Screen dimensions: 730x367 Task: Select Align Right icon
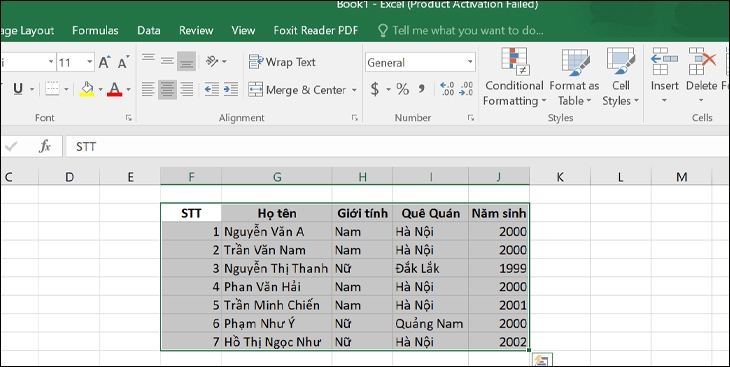(x=186, y=89)
